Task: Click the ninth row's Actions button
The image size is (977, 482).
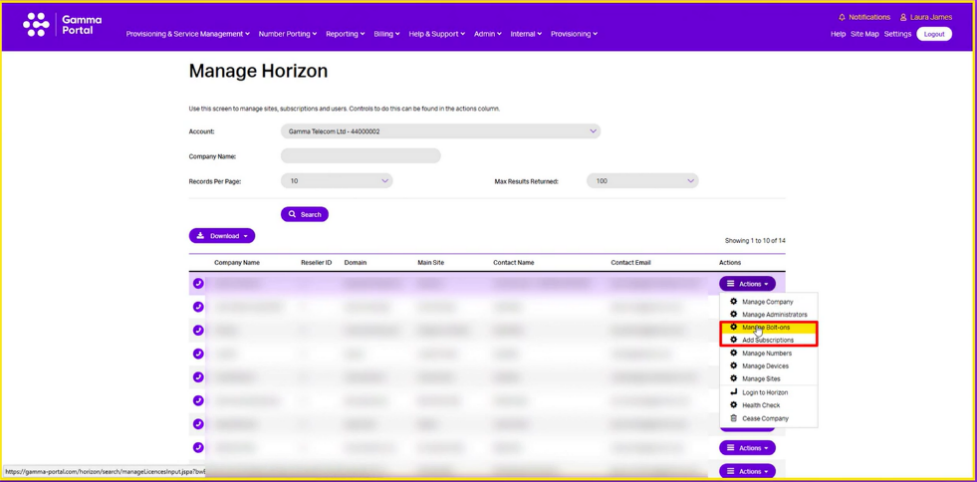Action: pos(747,471)
